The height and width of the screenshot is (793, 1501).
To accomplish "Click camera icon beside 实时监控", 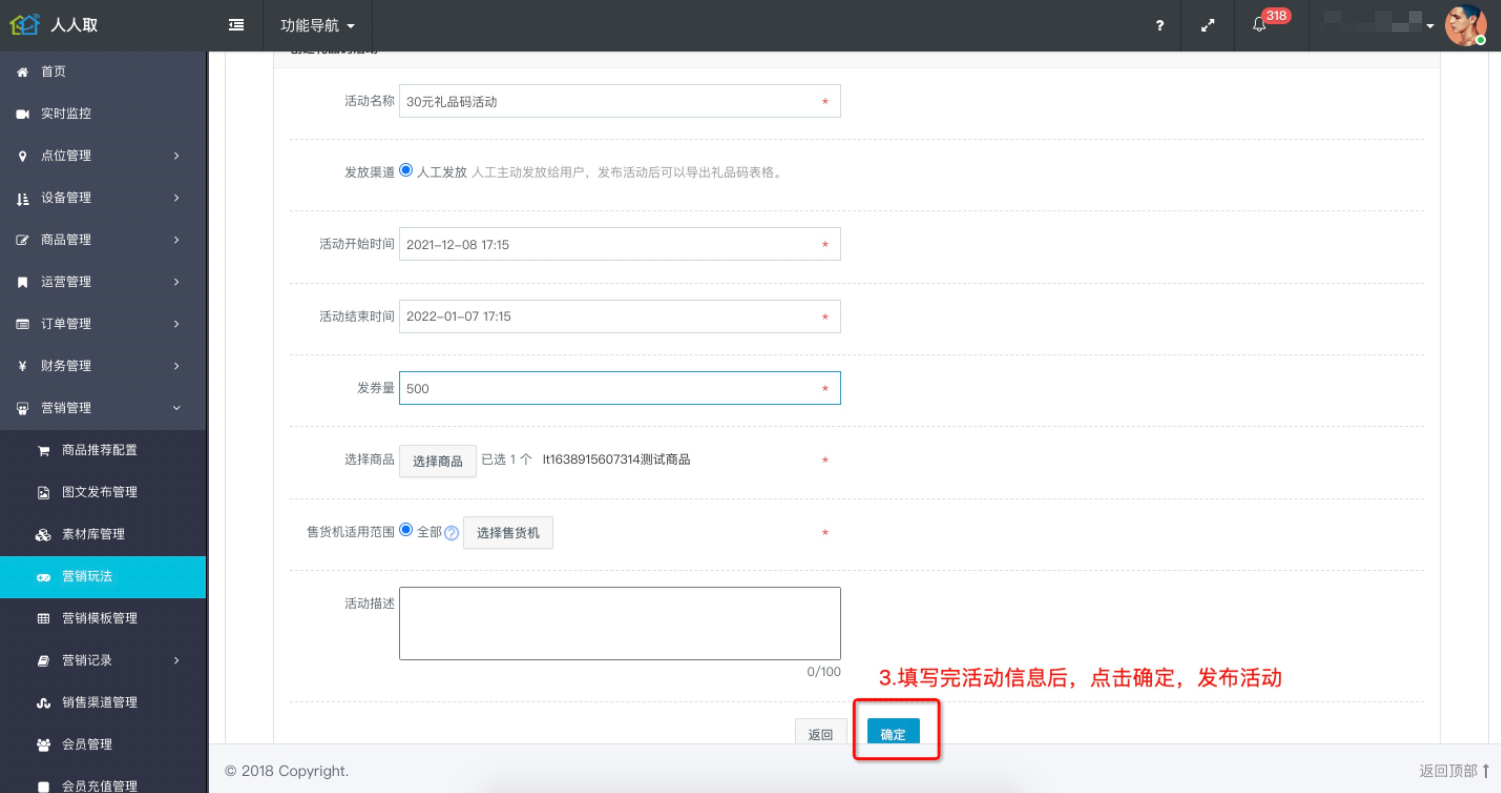I will pos(23,114).
